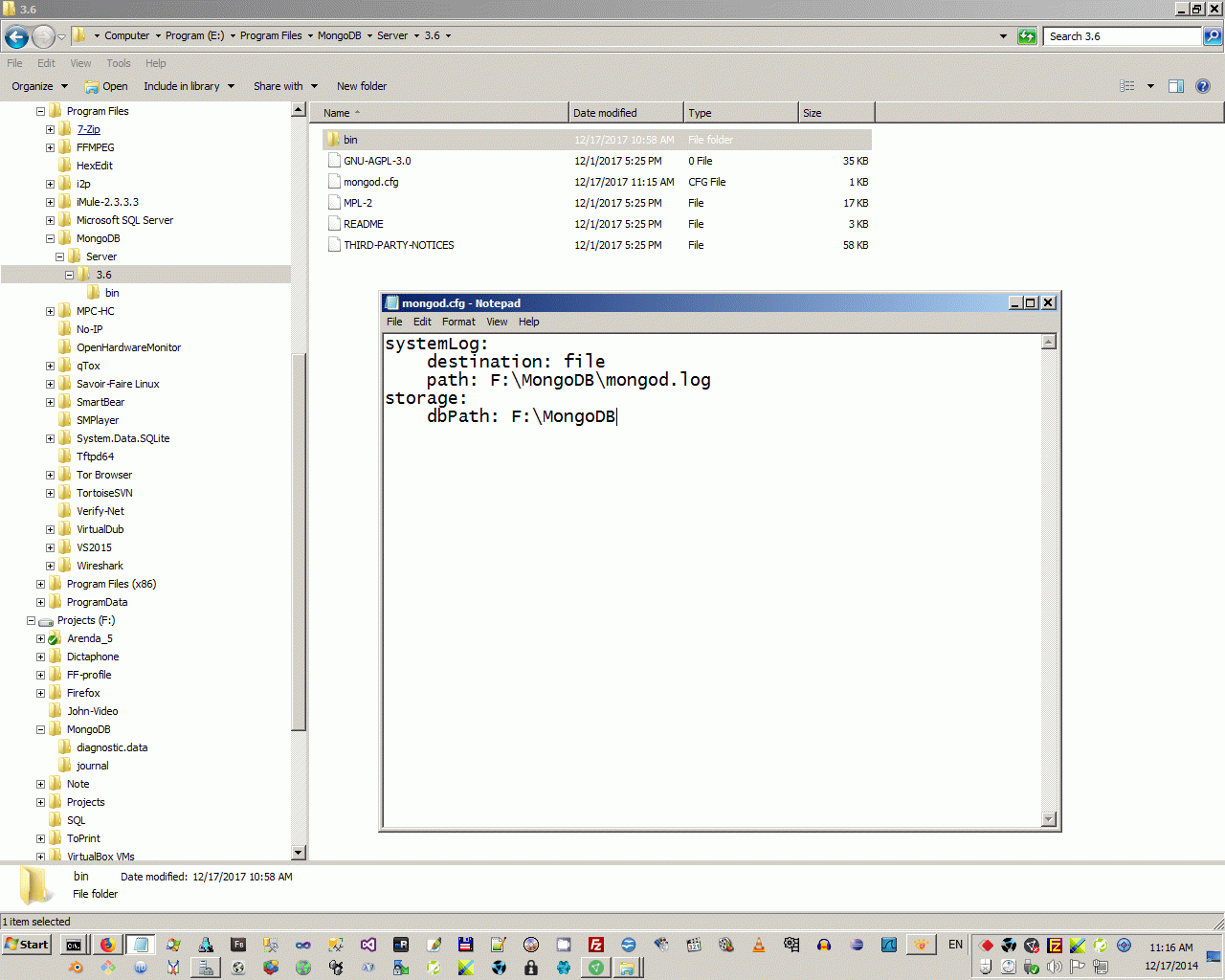Select the README file
Image resolution: width=1225 pixels, height=980 pixels.
363,224
